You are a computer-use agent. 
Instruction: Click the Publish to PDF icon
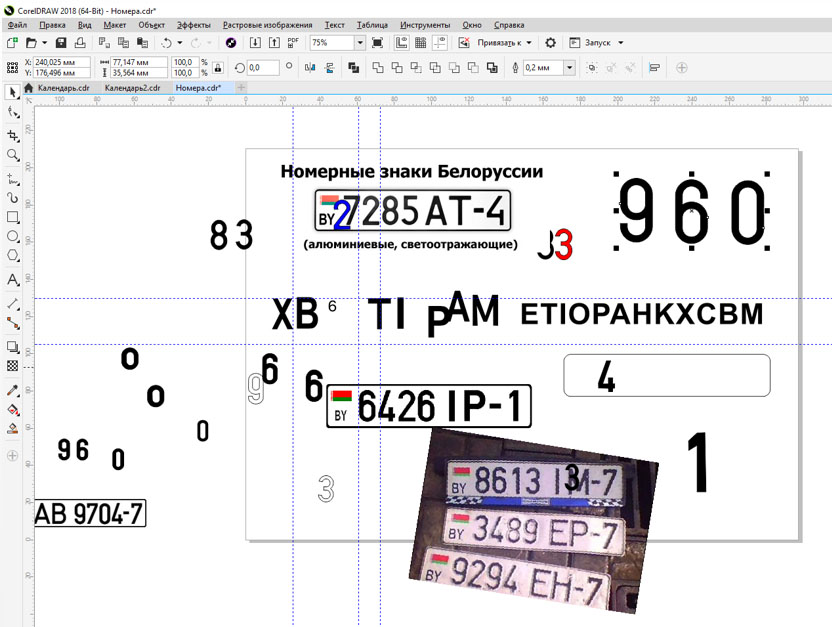tap(293, 43)
